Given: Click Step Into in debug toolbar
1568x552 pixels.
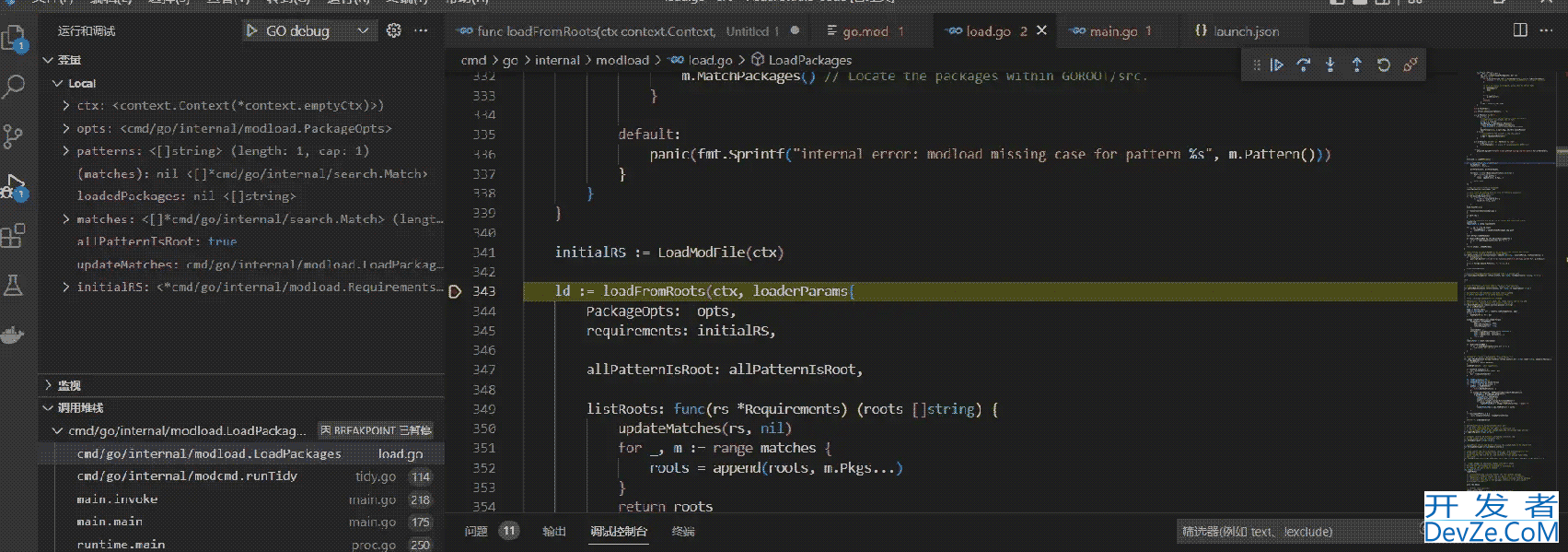Looking at the screenshot, I should 1330,65.
